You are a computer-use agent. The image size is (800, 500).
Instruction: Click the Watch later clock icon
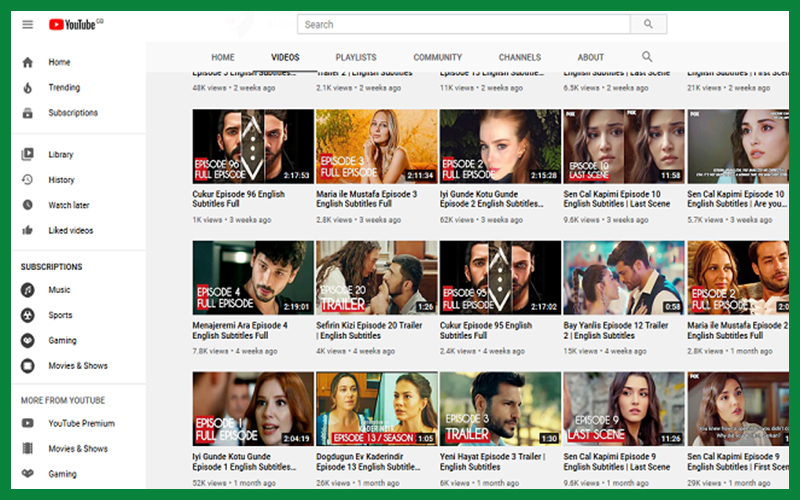point(28,205)
